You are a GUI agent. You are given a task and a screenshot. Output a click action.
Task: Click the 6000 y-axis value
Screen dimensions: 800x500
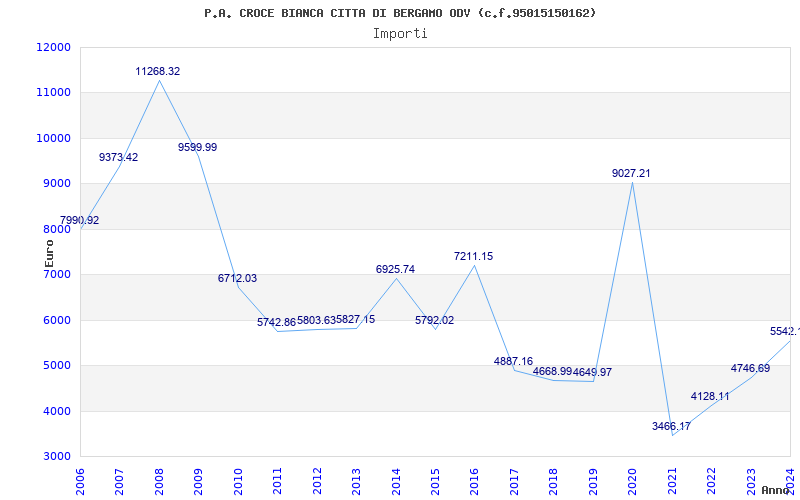coord(57,320)
